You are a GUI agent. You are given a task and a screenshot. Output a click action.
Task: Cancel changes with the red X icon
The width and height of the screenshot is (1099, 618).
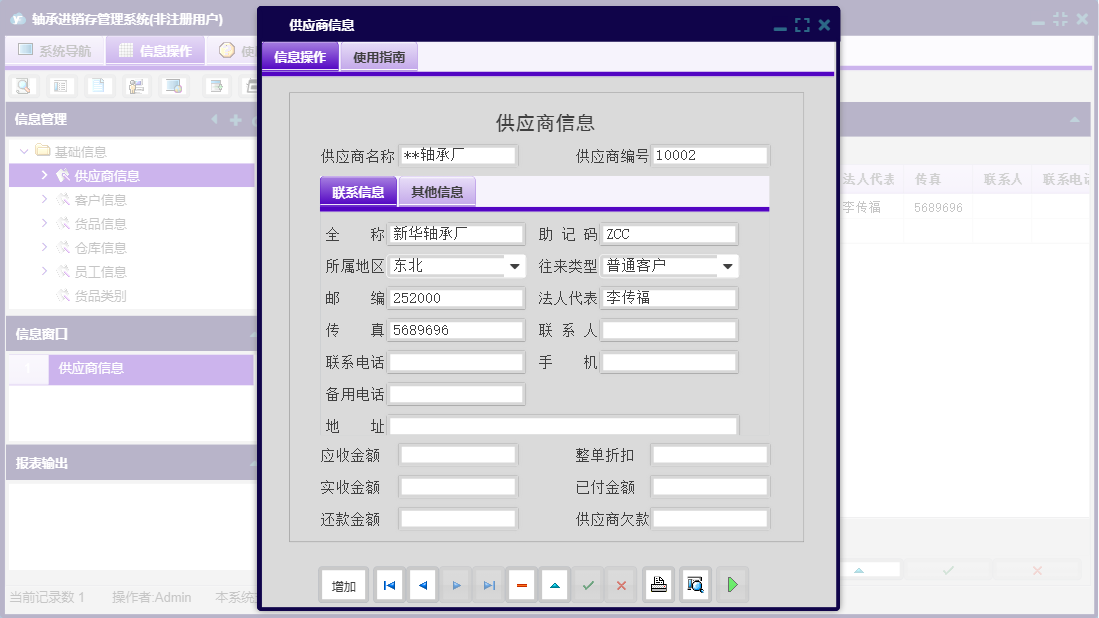tap(620, 585)
